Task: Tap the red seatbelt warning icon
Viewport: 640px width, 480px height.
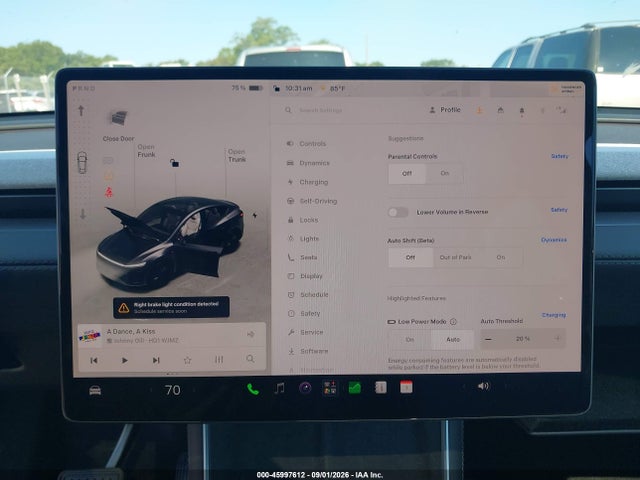Action: coord(109,192)
